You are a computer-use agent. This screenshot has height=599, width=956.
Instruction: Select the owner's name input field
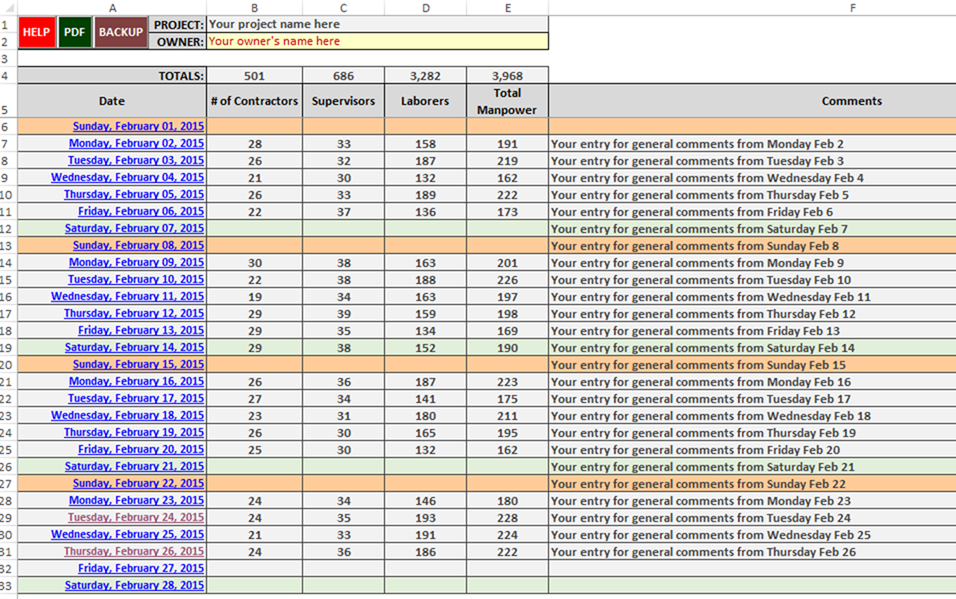(377, 41)
